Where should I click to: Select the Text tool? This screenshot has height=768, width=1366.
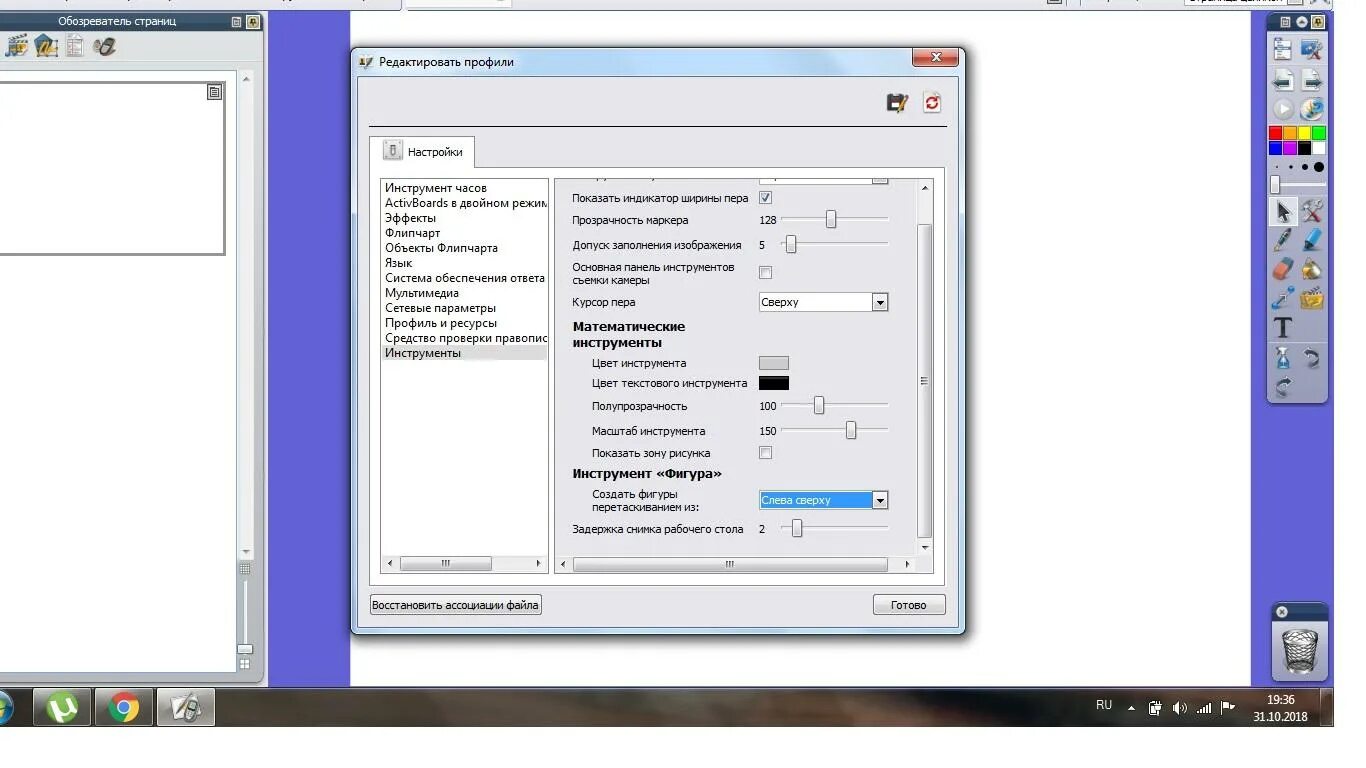point(1283,328)
